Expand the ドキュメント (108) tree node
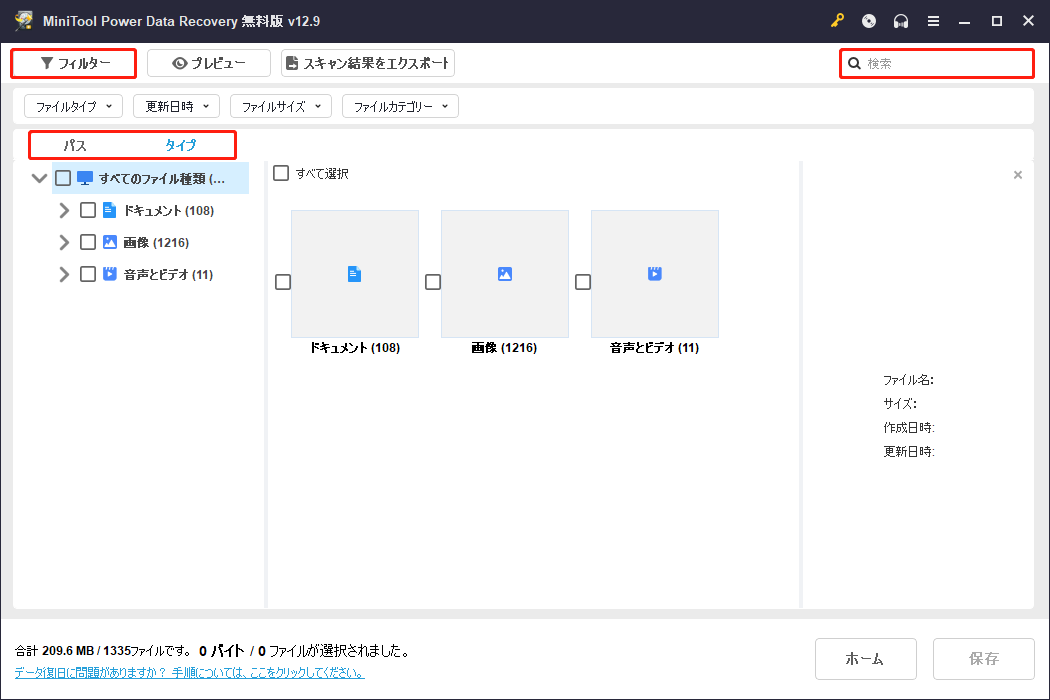 pyautogui.click(x=64, y=210)
